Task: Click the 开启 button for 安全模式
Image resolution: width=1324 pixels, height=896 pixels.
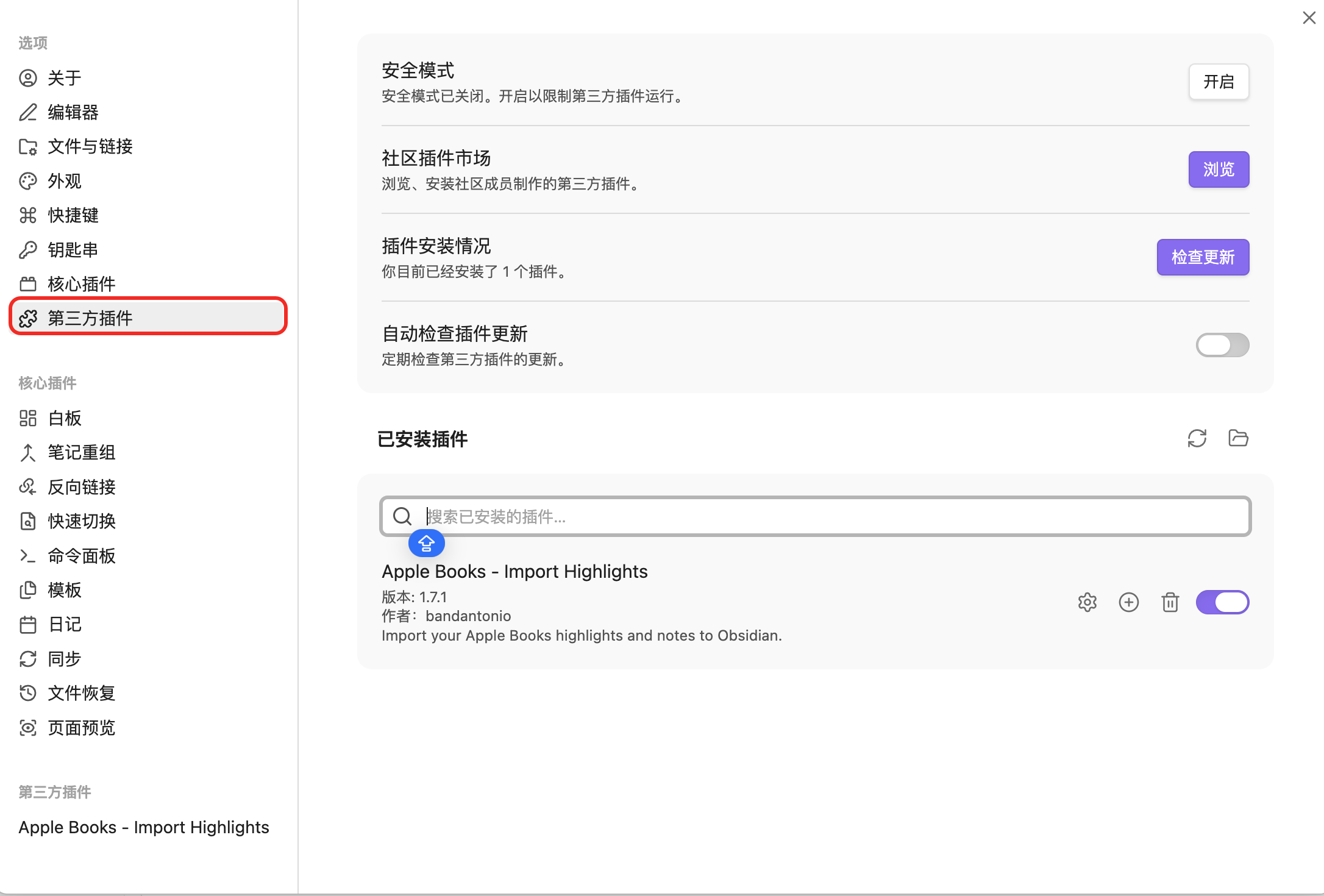Action: [x=1219, y=82]
